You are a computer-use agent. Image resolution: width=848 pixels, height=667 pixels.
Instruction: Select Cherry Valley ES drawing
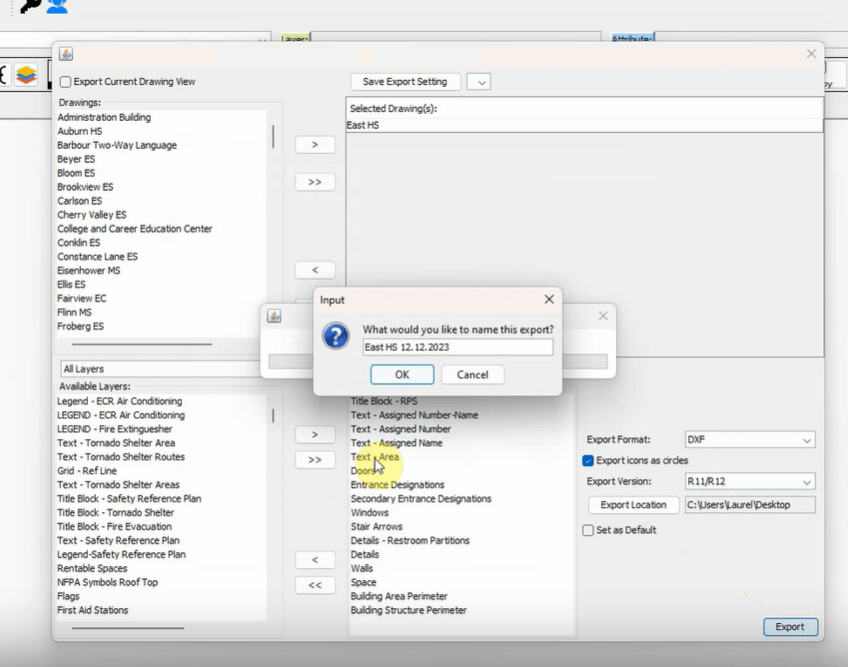91,215
